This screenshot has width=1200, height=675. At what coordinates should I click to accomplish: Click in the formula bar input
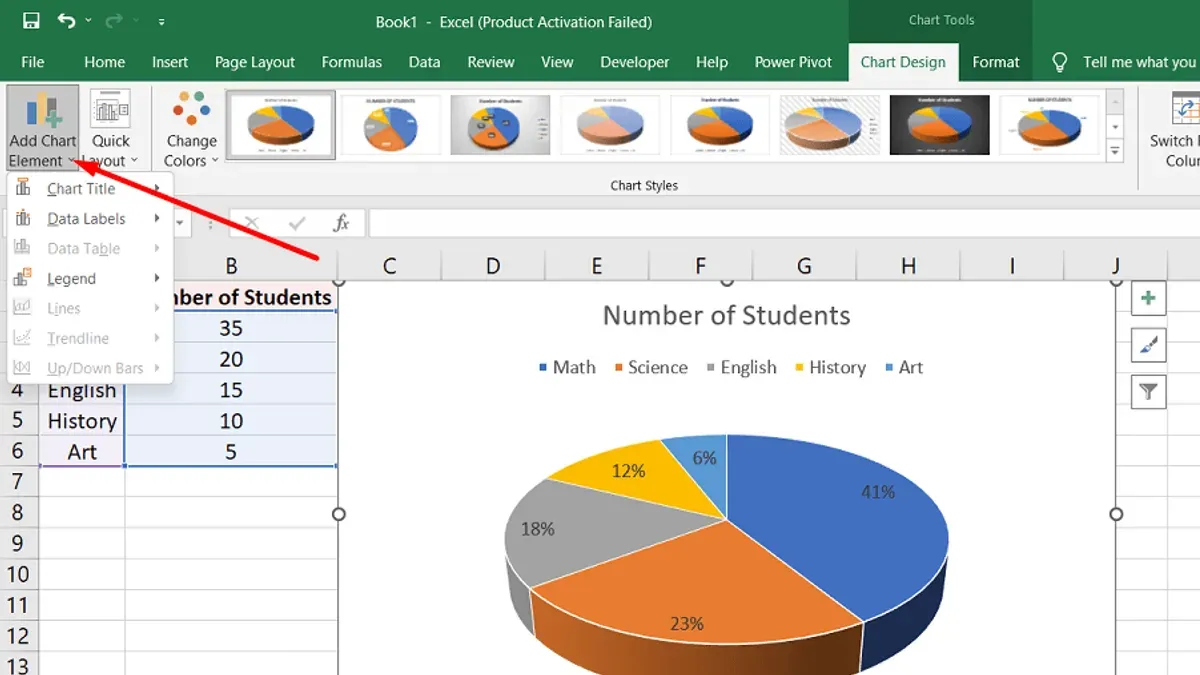pos(783,223)
